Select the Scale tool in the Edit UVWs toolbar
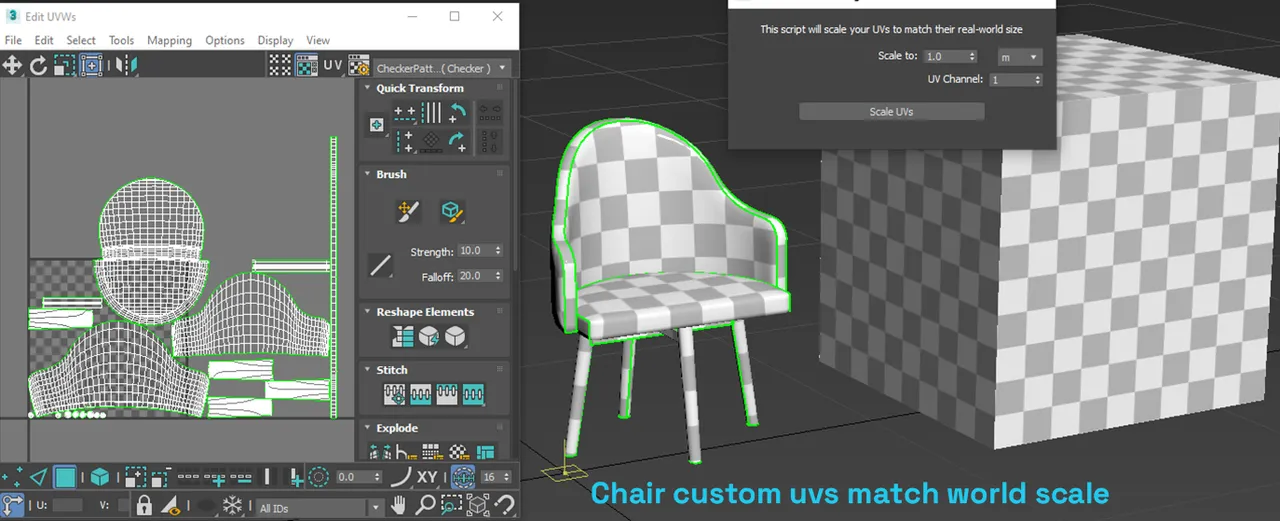This screenshot has width=1280, height=521. point(64,65)
